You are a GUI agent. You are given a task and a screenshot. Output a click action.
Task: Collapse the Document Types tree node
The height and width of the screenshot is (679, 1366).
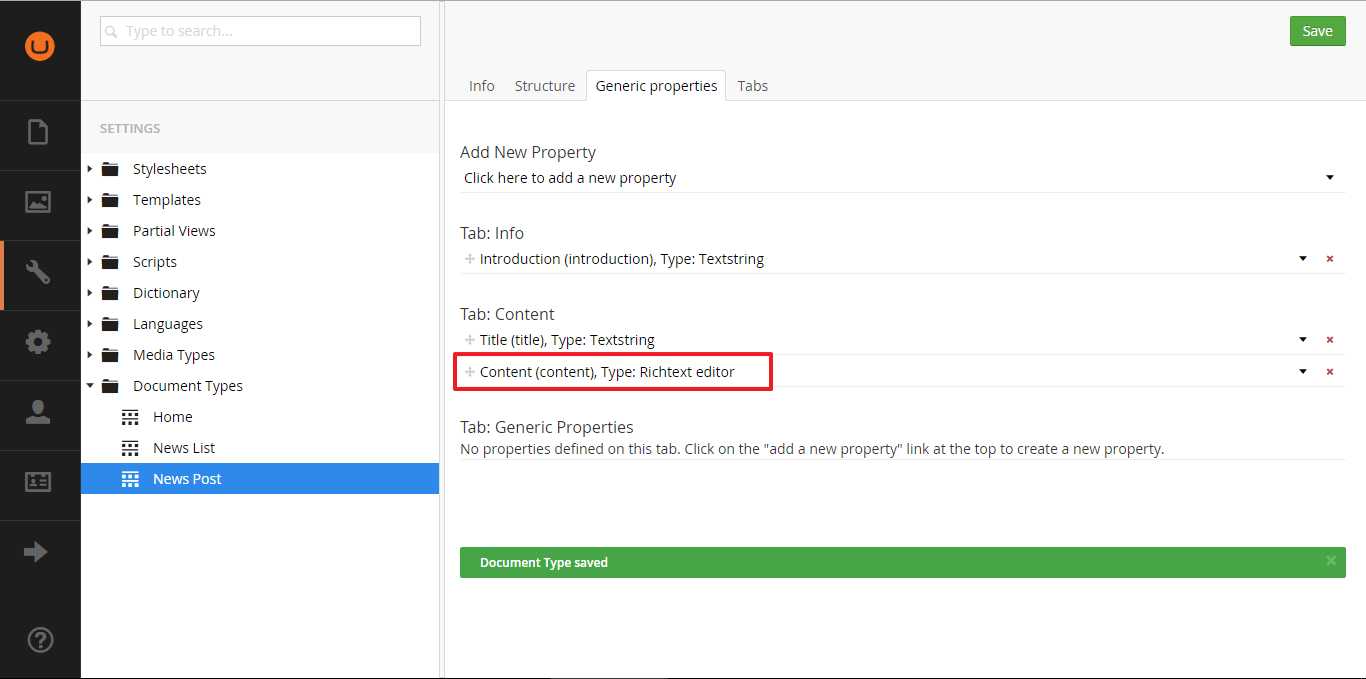90,386
